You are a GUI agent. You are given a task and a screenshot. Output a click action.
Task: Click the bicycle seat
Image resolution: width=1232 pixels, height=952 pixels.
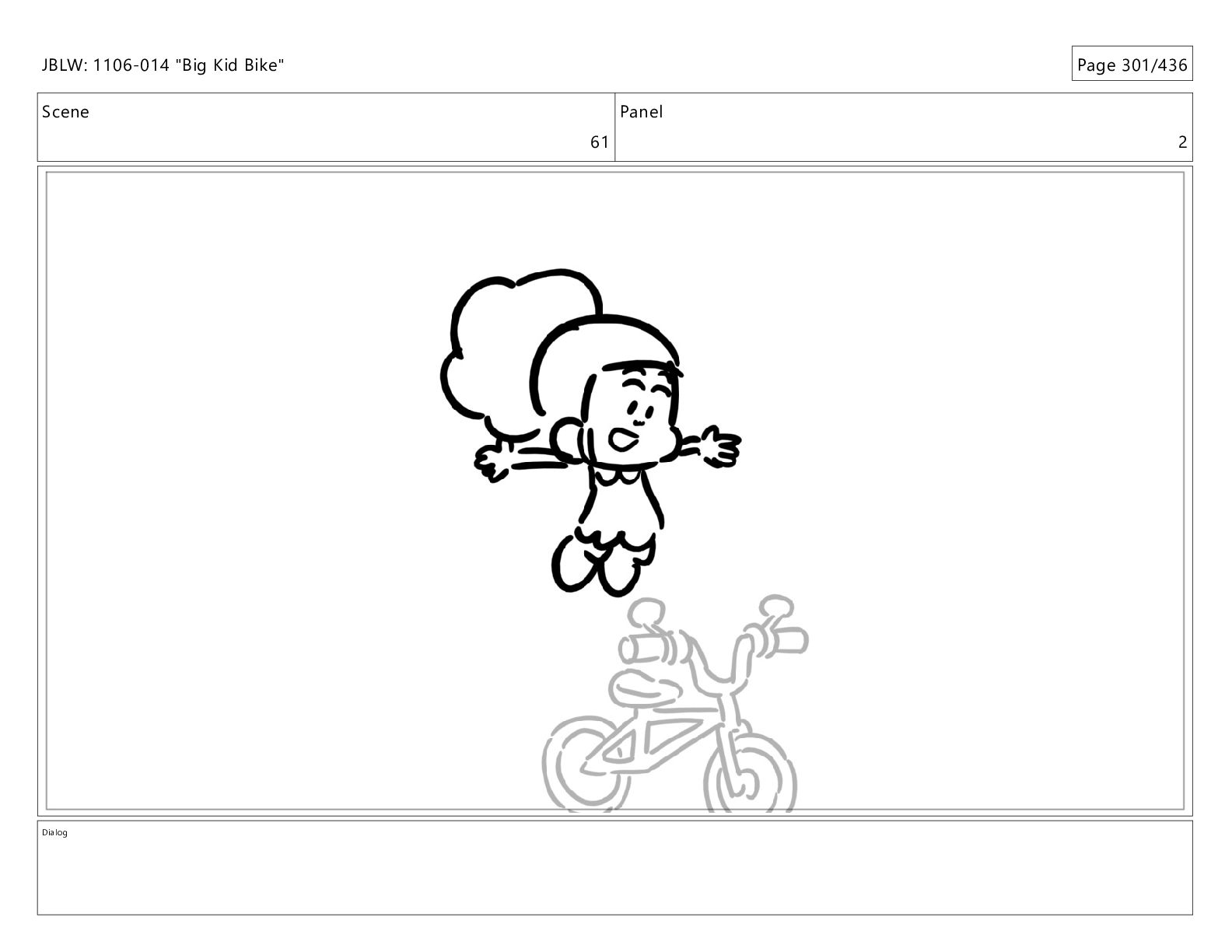[x=647, y=687]
